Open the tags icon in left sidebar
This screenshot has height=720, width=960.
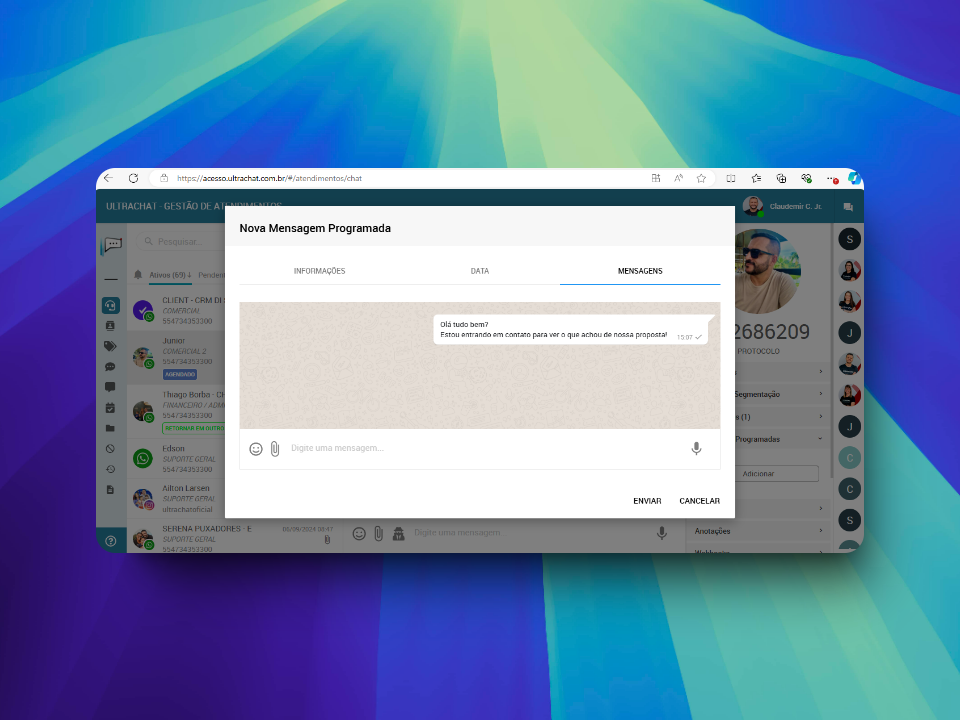pos(110,346)
